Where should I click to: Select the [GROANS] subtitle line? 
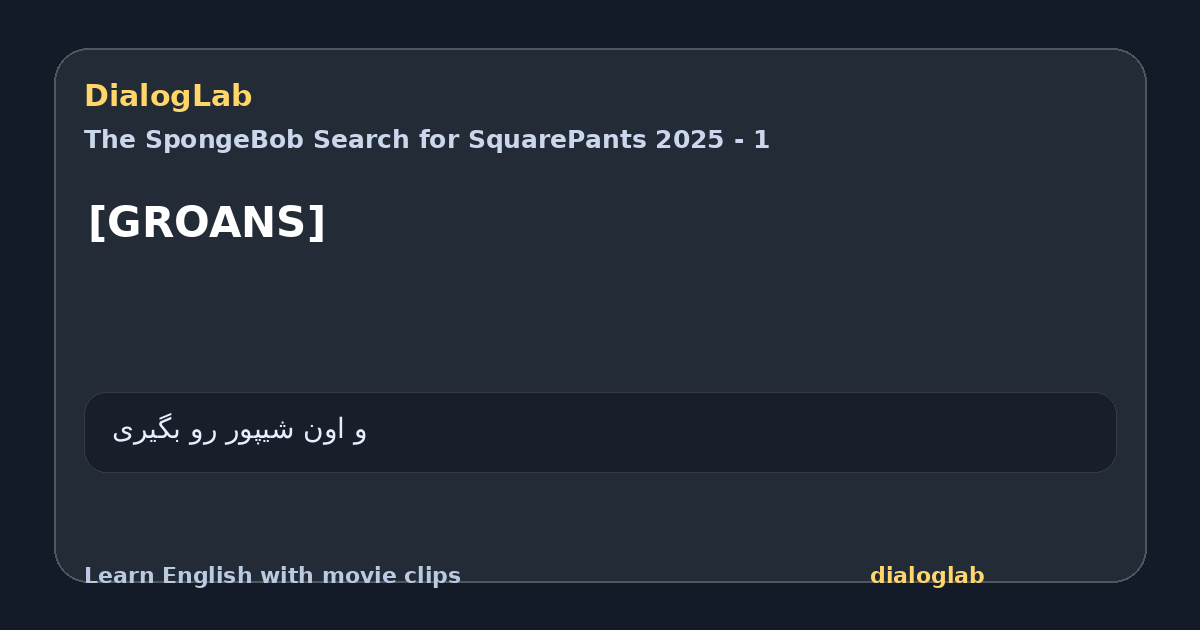207,222
